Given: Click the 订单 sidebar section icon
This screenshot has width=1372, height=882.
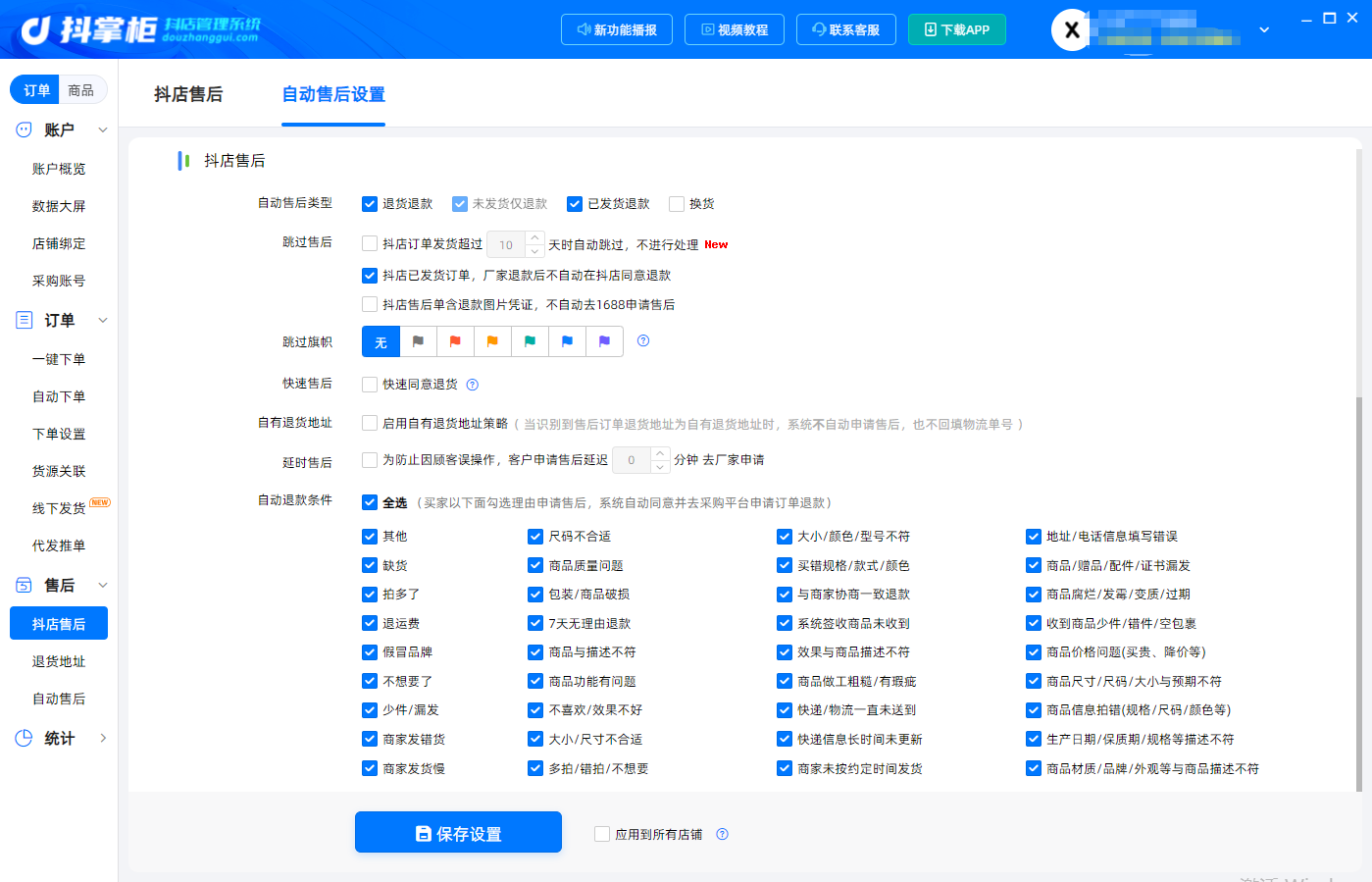Looking at the screenshot, I should click(x=24, y=320).
